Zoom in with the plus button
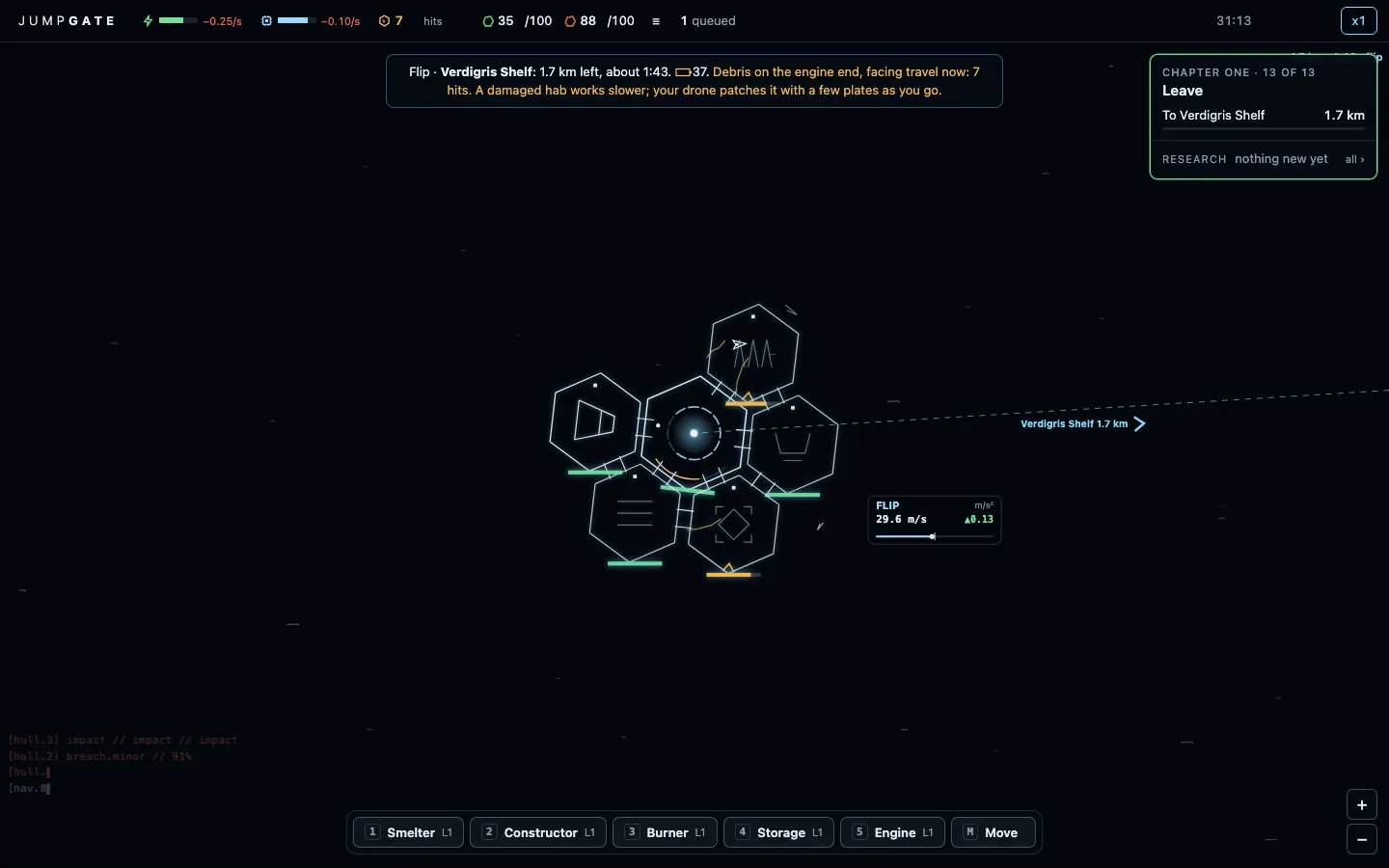 1362,804
